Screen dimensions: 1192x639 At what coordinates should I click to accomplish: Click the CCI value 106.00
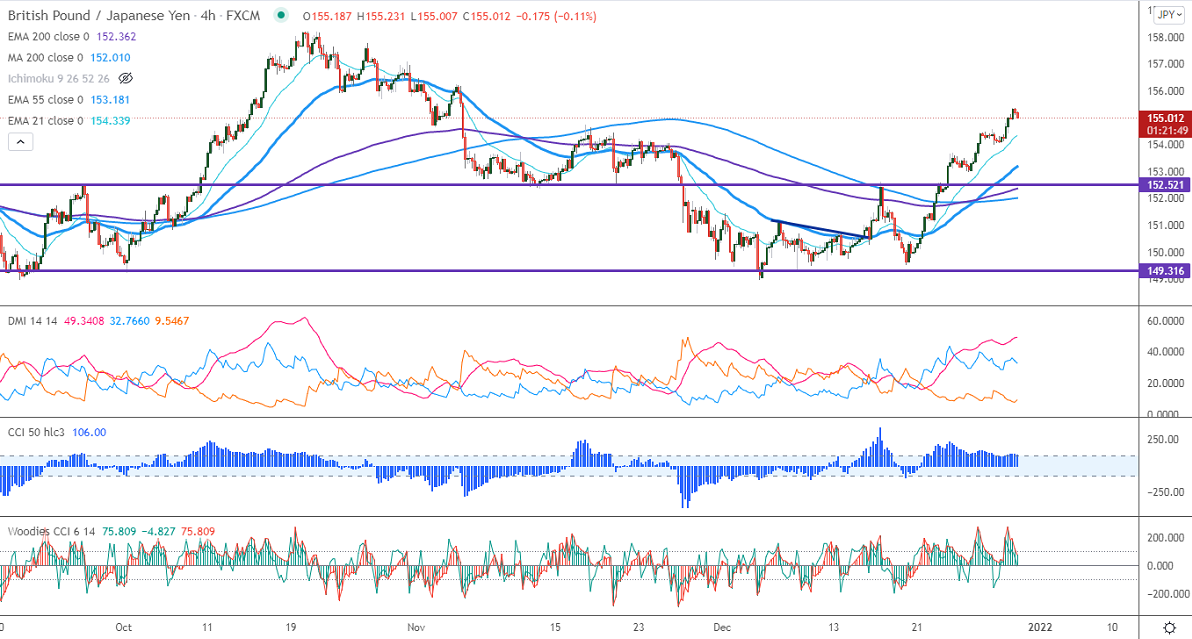pos(89,432)
